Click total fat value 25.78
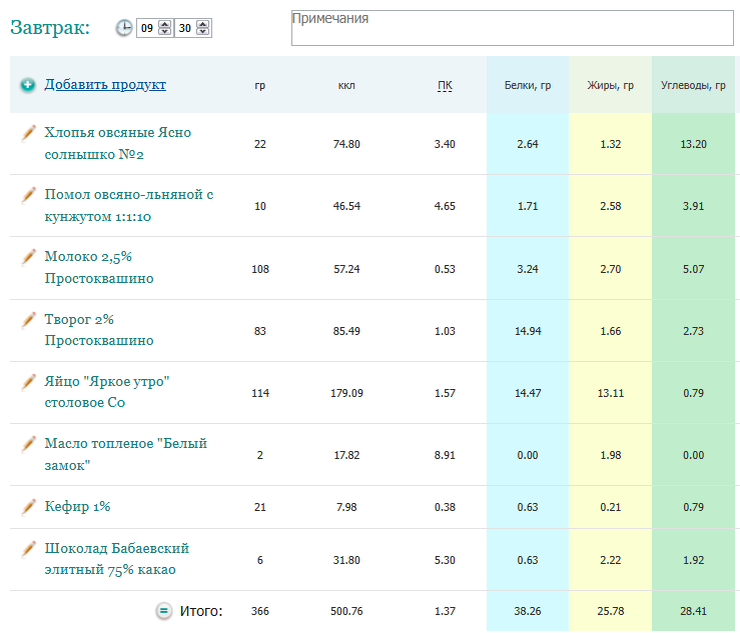This screenshot has height=633, width=740. point(610,611)
